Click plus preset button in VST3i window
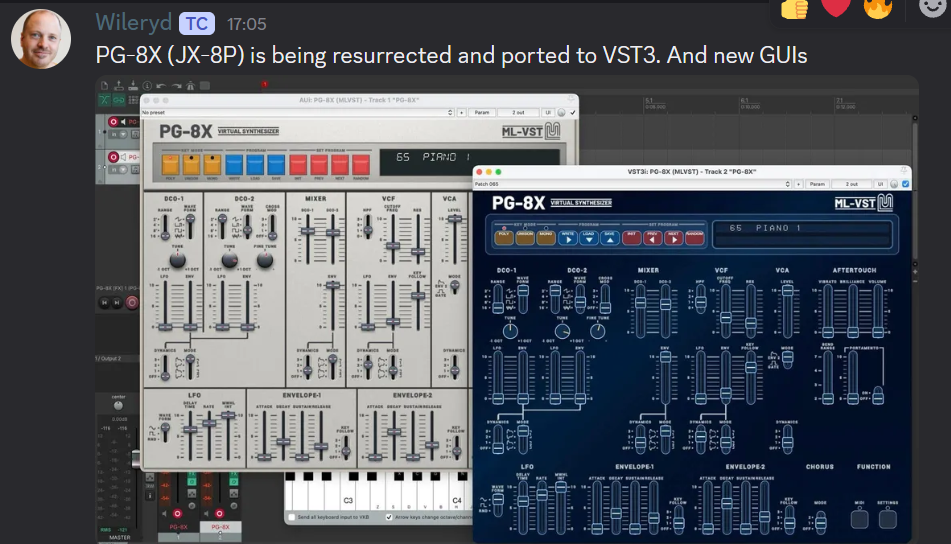The image size is (951, 544). (798, 184)
